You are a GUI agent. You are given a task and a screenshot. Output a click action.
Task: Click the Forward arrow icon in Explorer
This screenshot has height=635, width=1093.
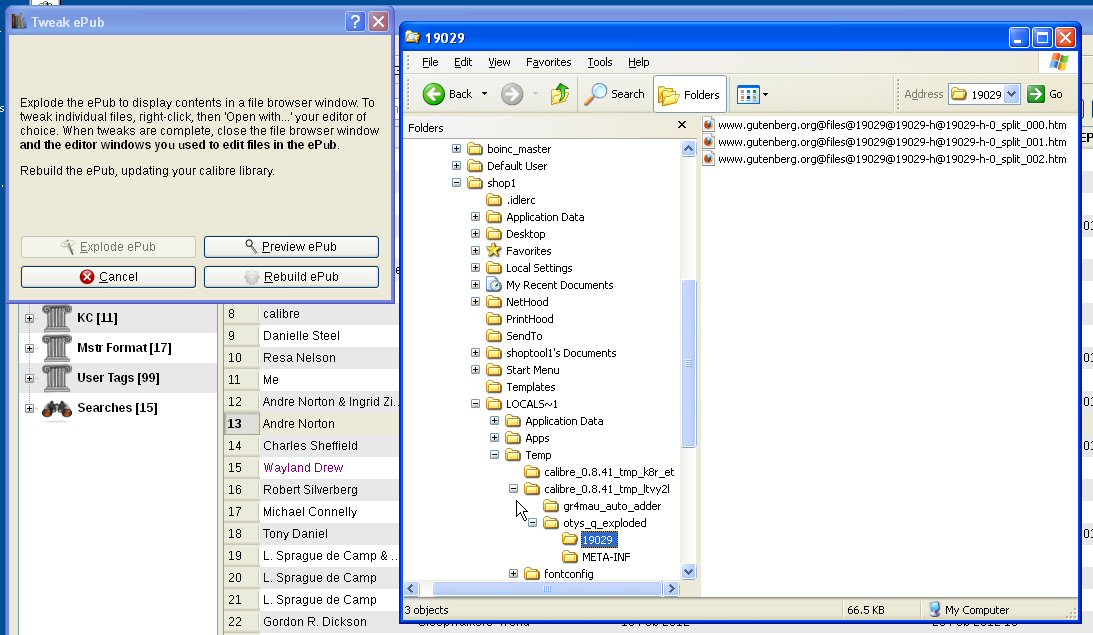pyautogui.click(x=512, y=94)
